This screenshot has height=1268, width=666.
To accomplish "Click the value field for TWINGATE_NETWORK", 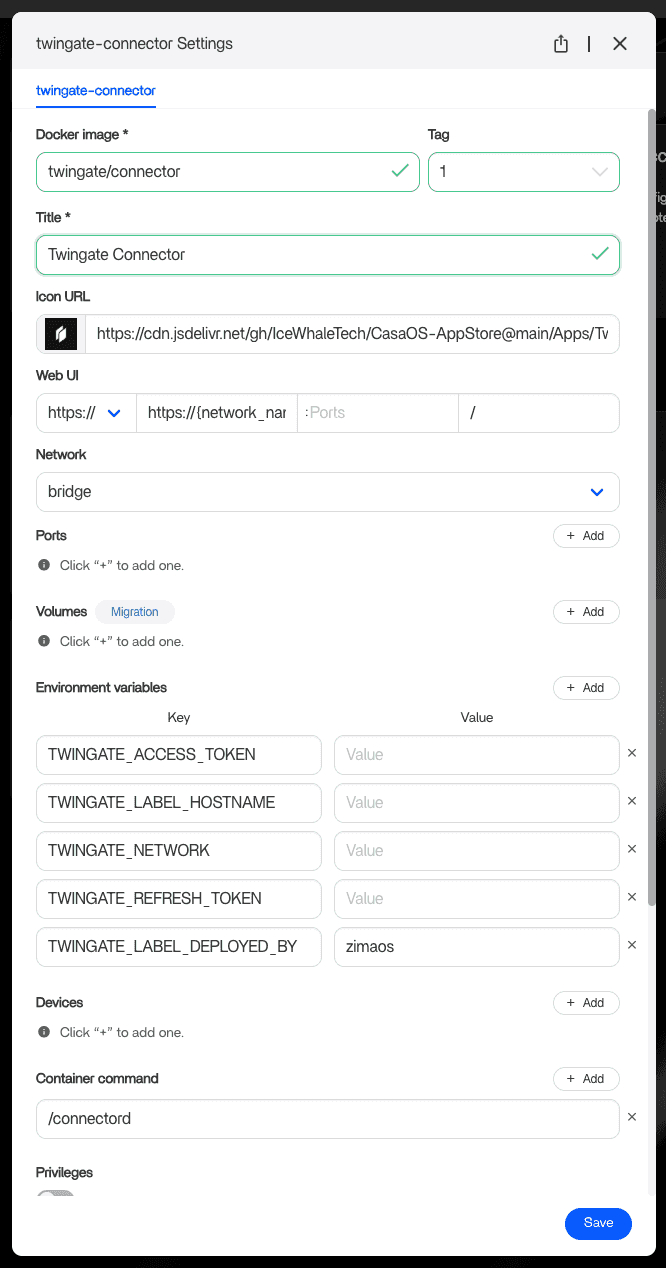I will click(477, 851).
